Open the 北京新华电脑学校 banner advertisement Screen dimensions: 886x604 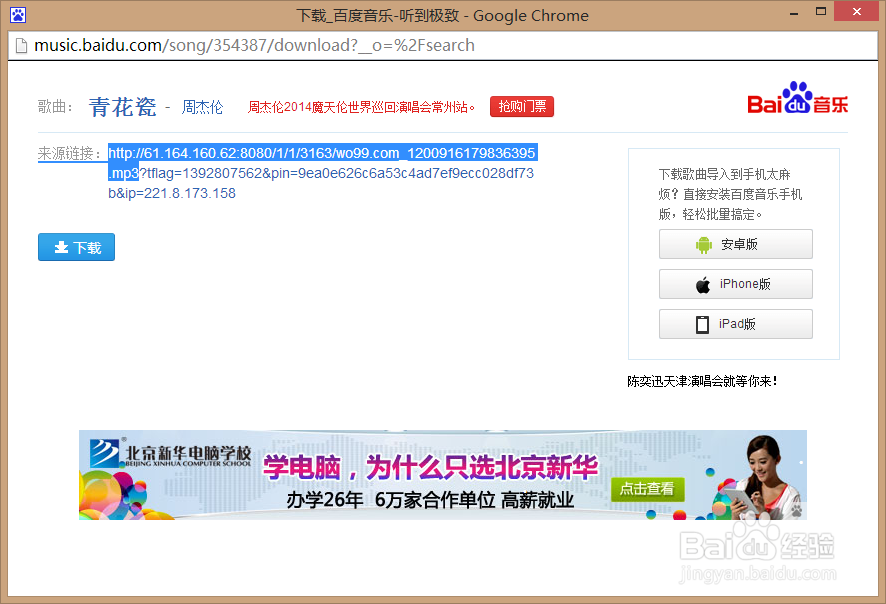(442, 475)
